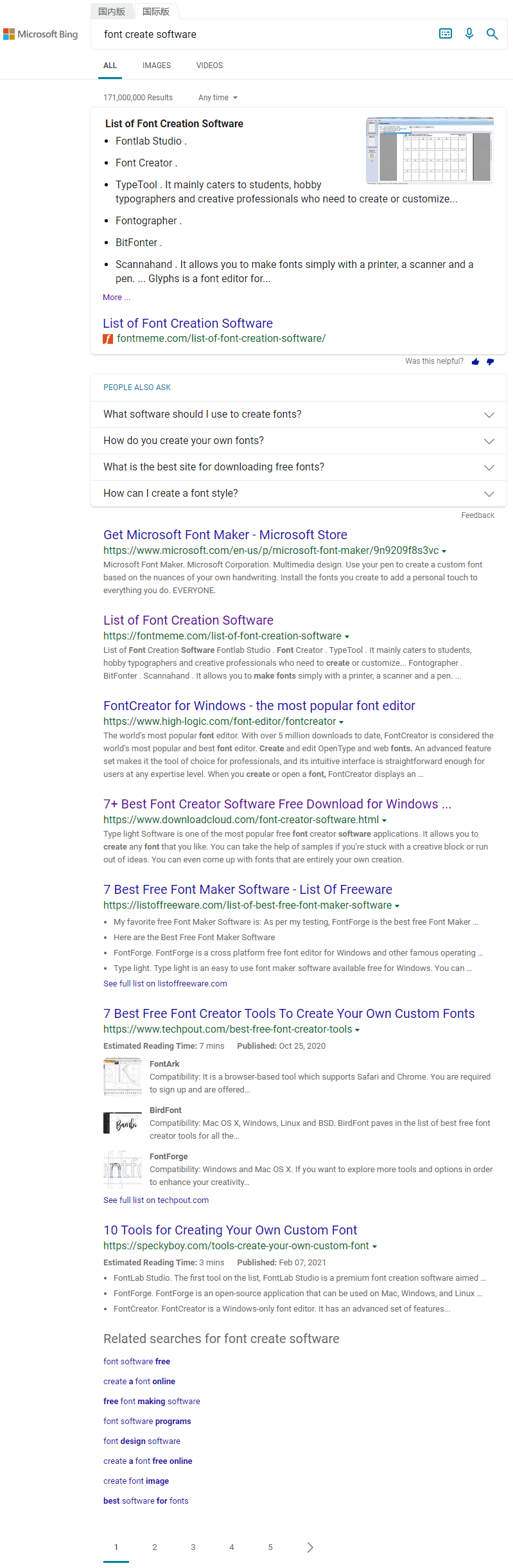Click 'See full list on techpout.com'
Viewport: 513px width, 1568px height.
pyautogui.click(x=156, y=1200)
